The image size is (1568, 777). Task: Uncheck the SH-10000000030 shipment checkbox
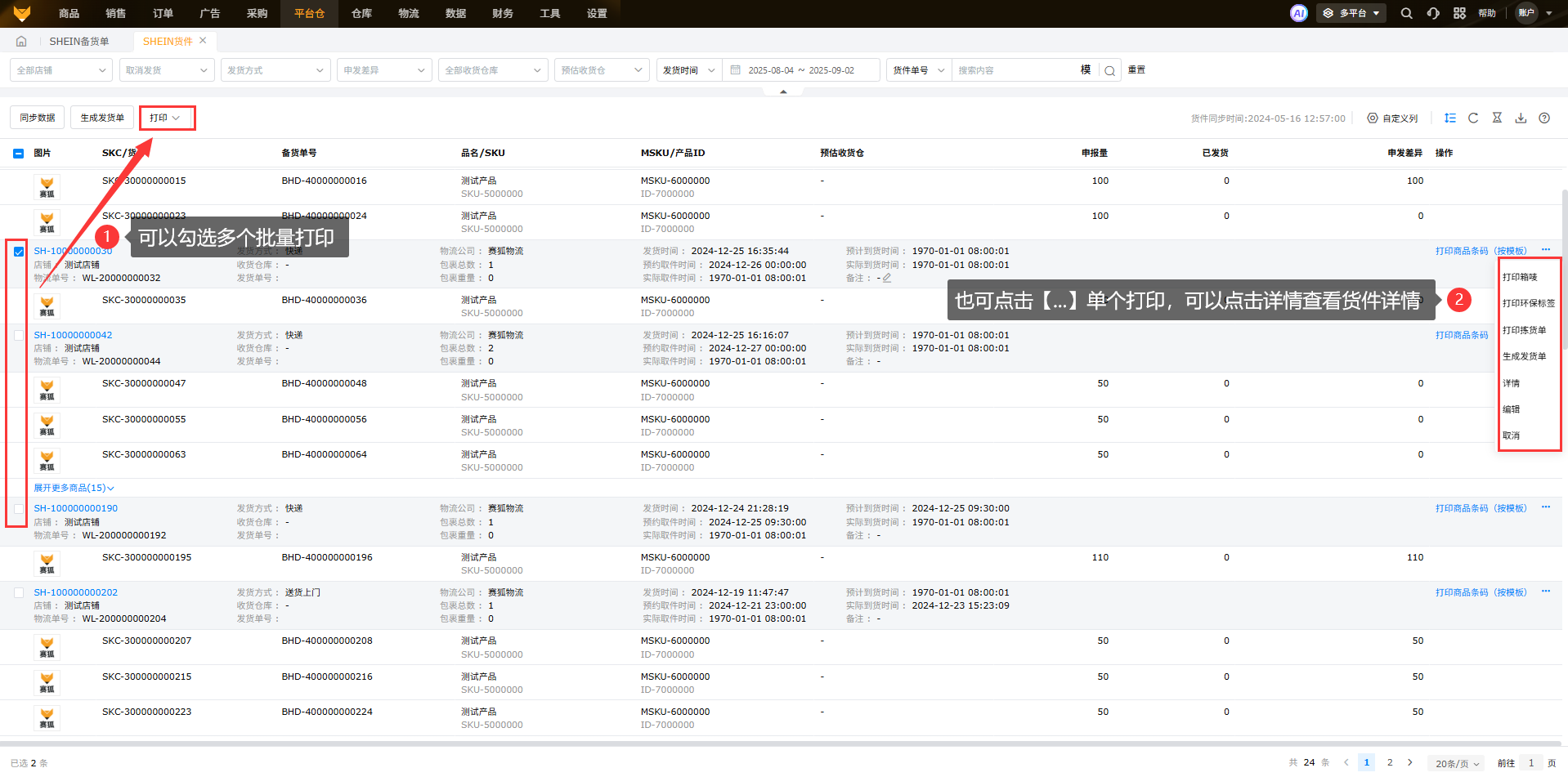click(x=19, y=252)
